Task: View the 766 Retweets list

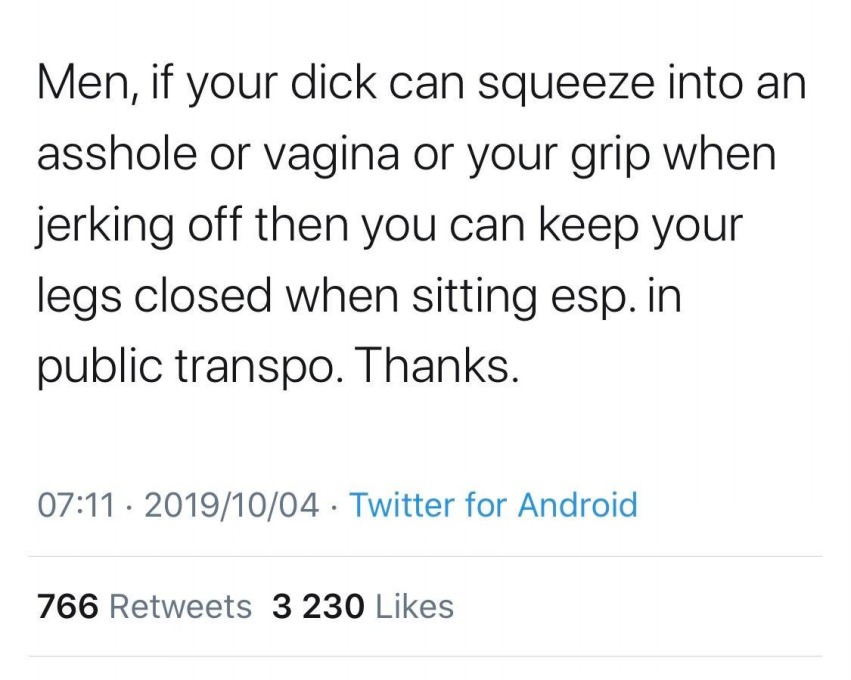Action: [x=144, y=607]
